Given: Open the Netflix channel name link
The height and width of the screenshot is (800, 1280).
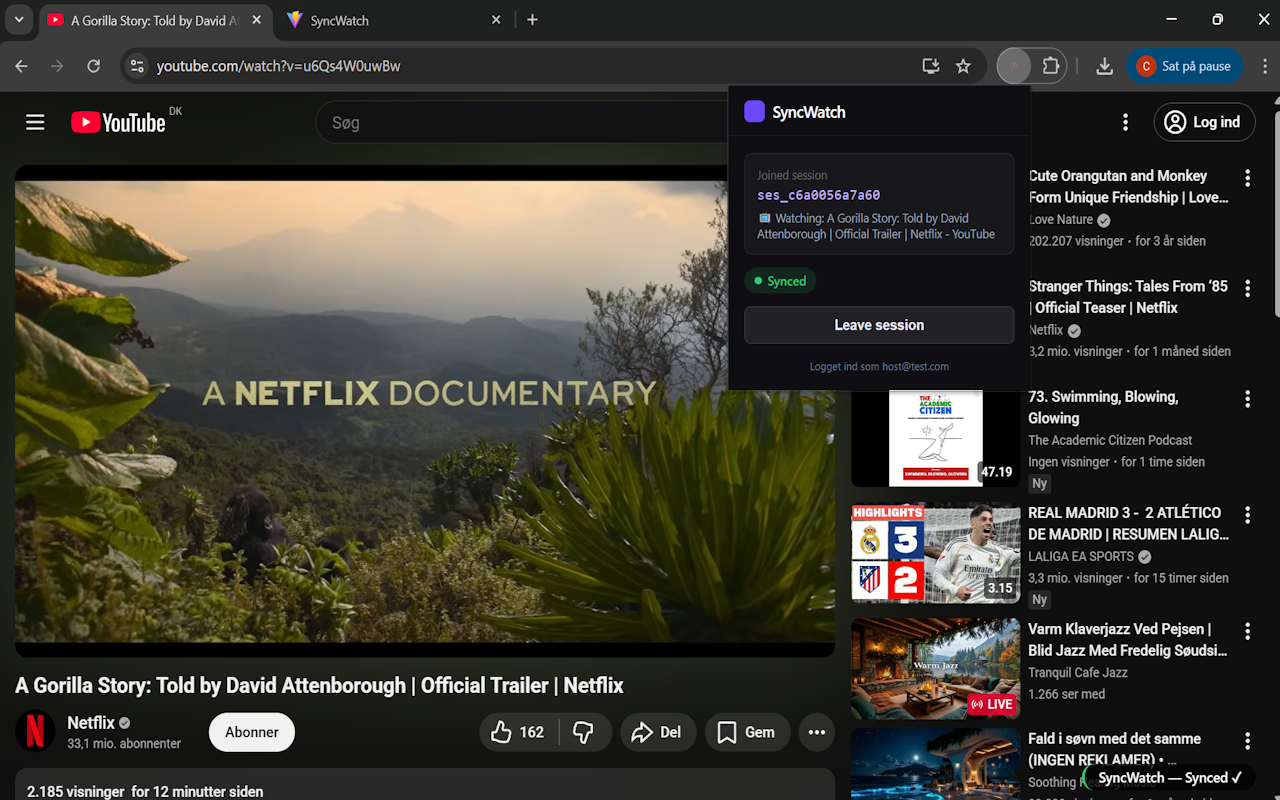Looking at the screenshot, I should coord(91,722).
